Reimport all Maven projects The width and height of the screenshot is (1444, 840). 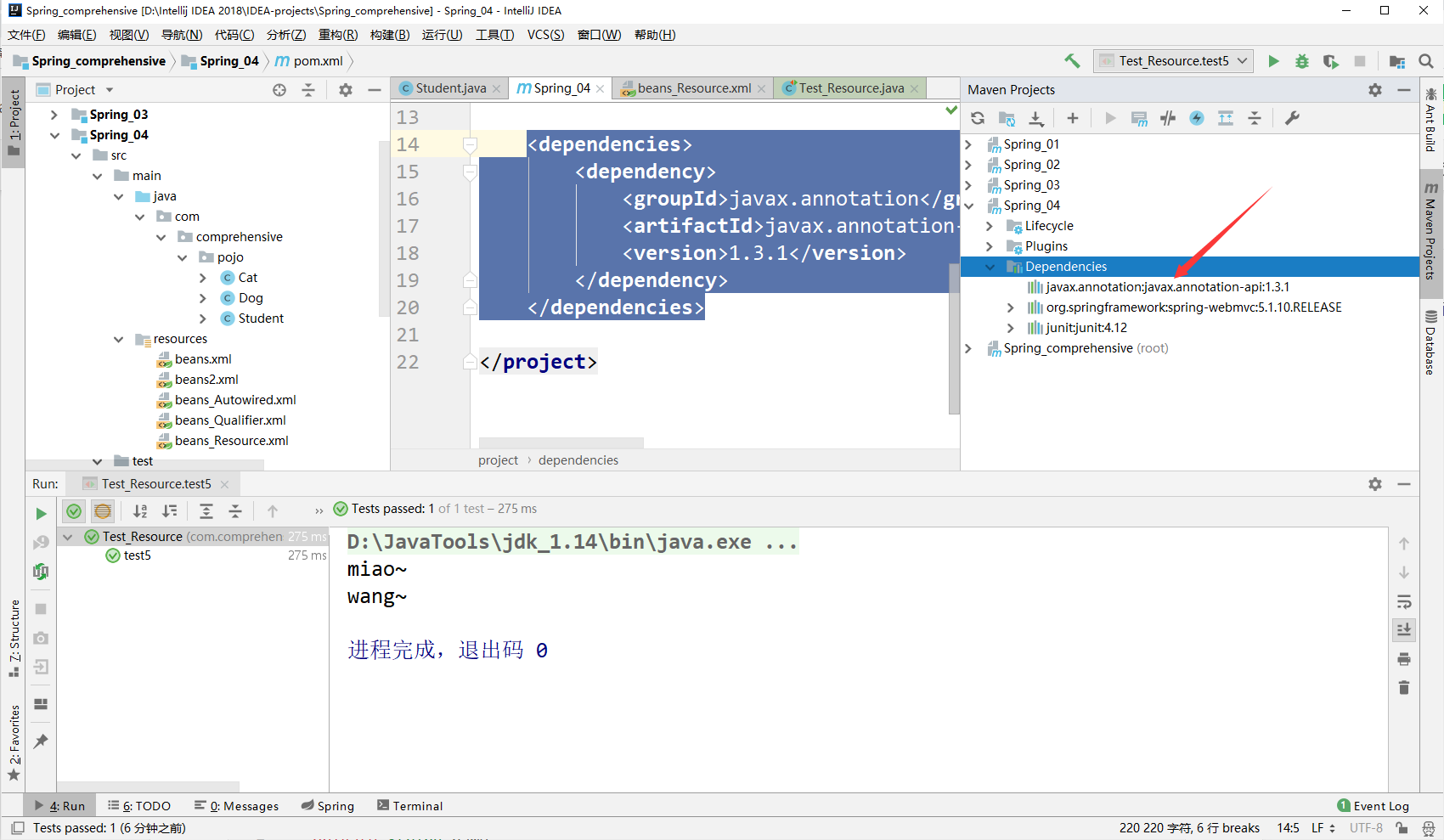tap(978, 118)
